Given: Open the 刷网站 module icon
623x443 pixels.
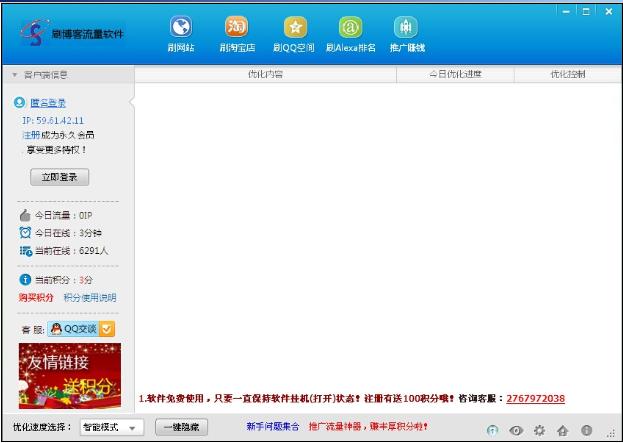Looking at the screenshot, I should 180,28.
